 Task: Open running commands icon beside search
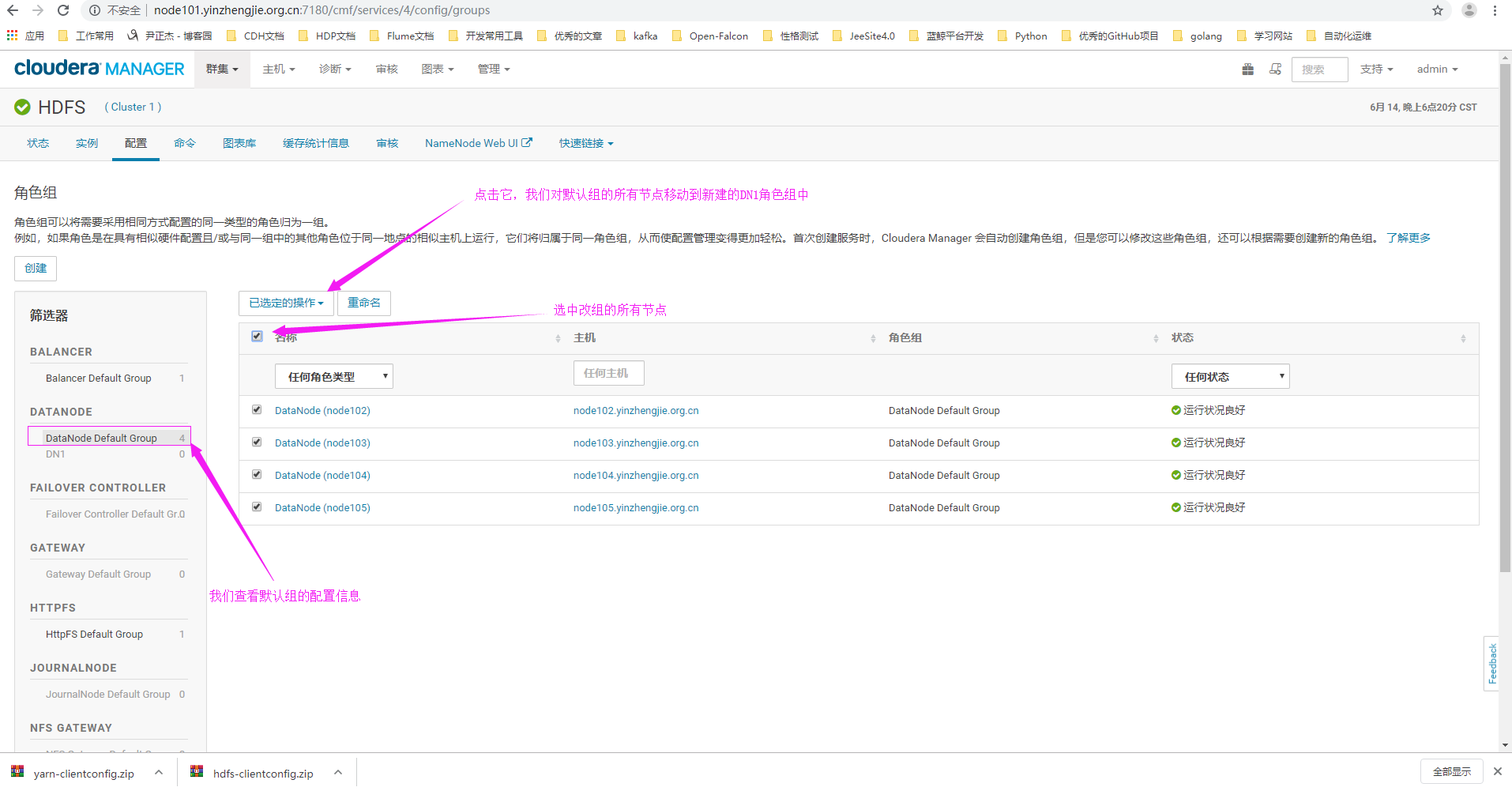pos(1275,70)
